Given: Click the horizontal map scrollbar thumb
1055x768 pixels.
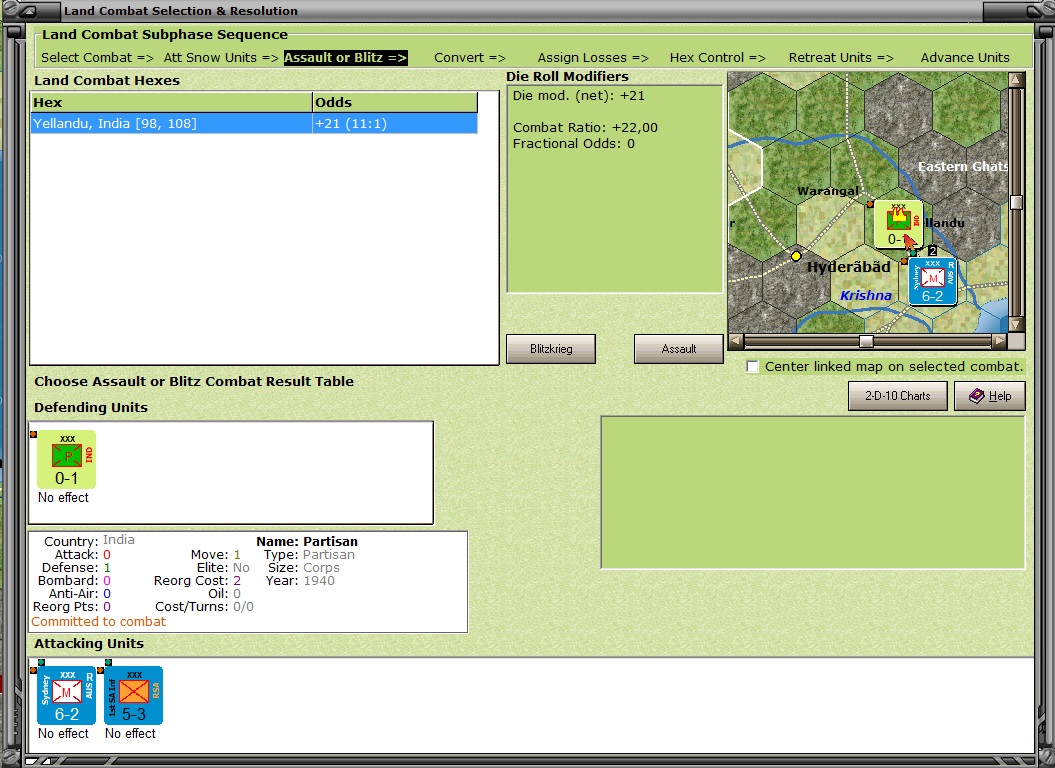Looking at the screenshot, I should (x=866, y=341).
